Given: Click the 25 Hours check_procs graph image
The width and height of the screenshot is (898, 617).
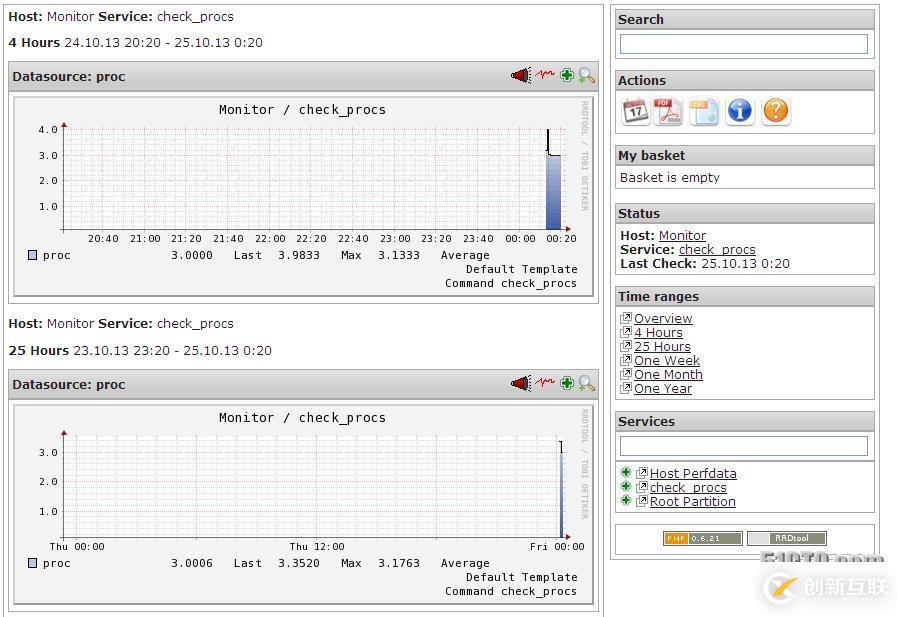Looking at the screenshot, I should [x=304, y=505].
